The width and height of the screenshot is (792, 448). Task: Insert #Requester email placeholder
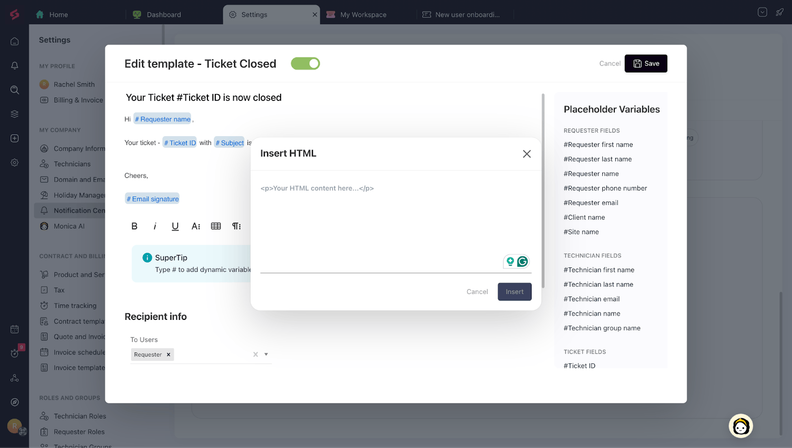point(590,203)
